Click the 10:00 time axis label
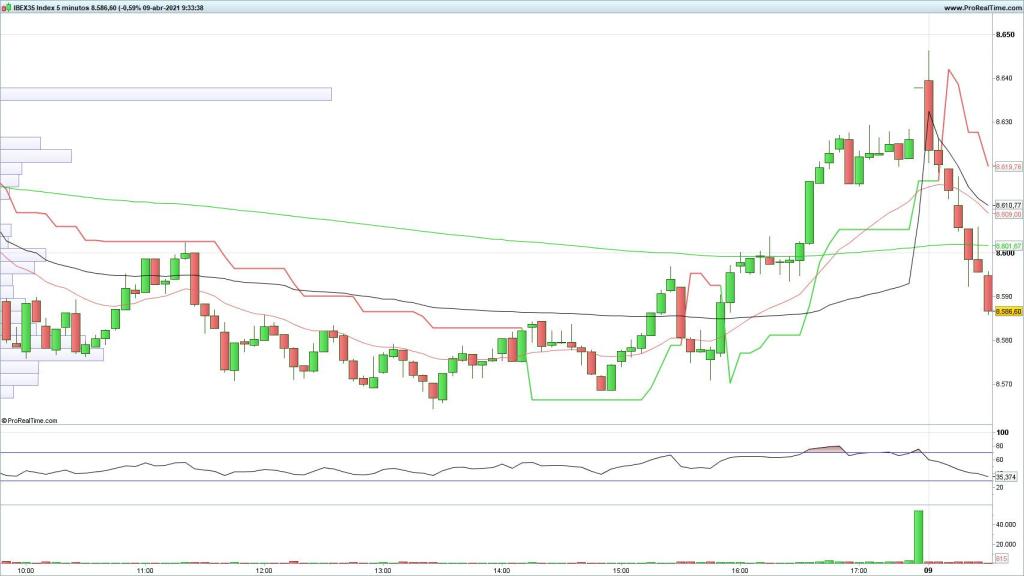The height and width of the screenshot is (576, 1024). [26, 571]
